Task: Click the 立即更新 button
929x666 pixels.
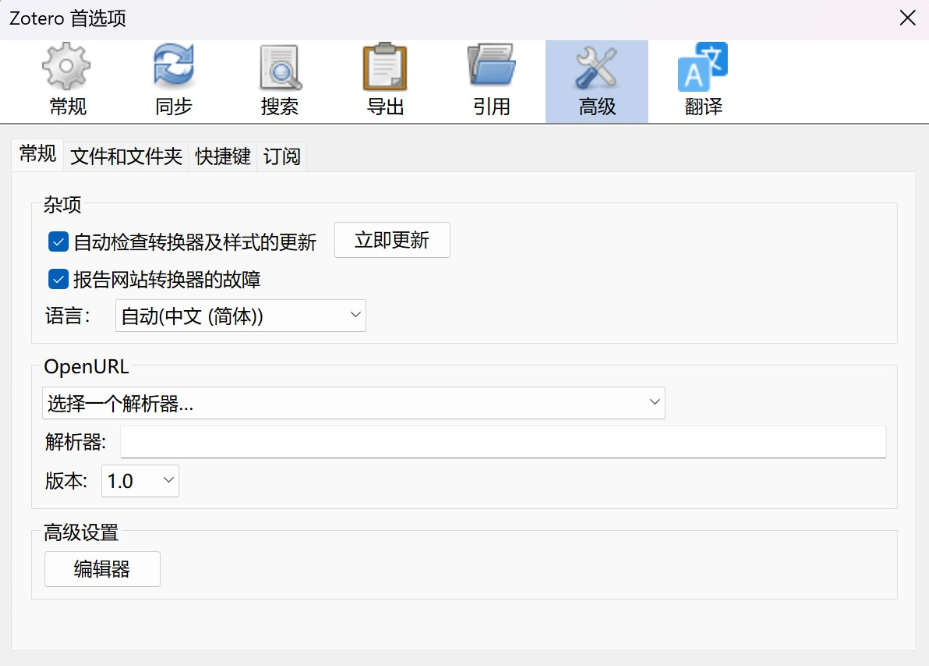Action: point(392,240)
